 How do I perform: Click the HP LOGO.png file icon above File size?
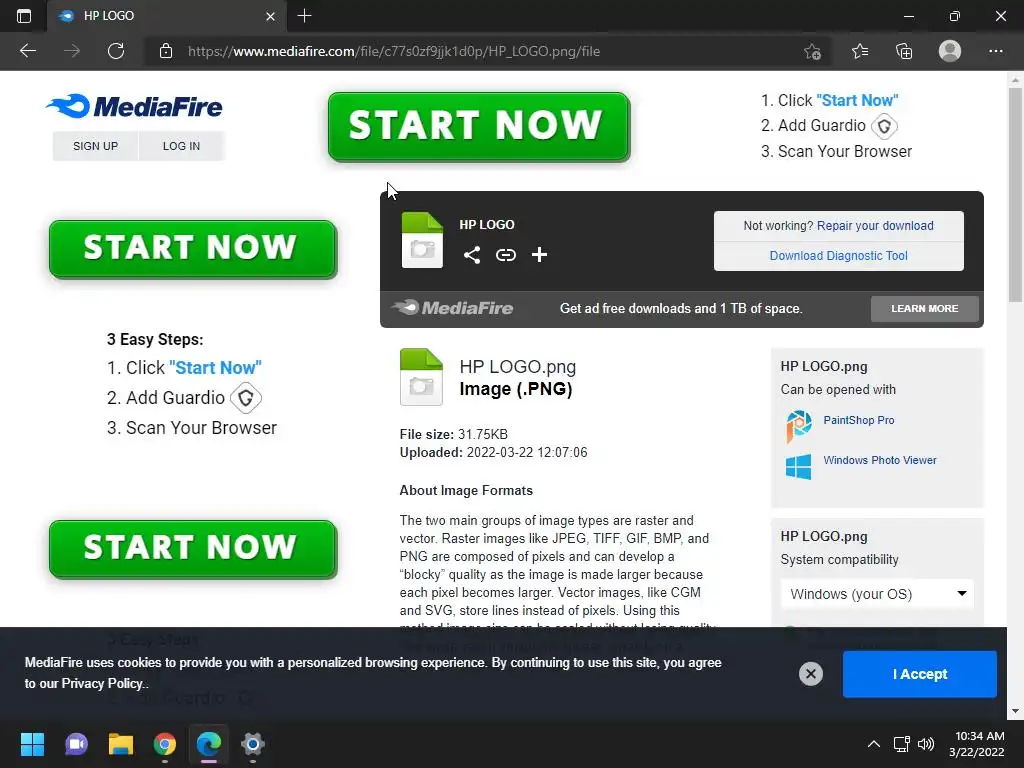[421, 377]
